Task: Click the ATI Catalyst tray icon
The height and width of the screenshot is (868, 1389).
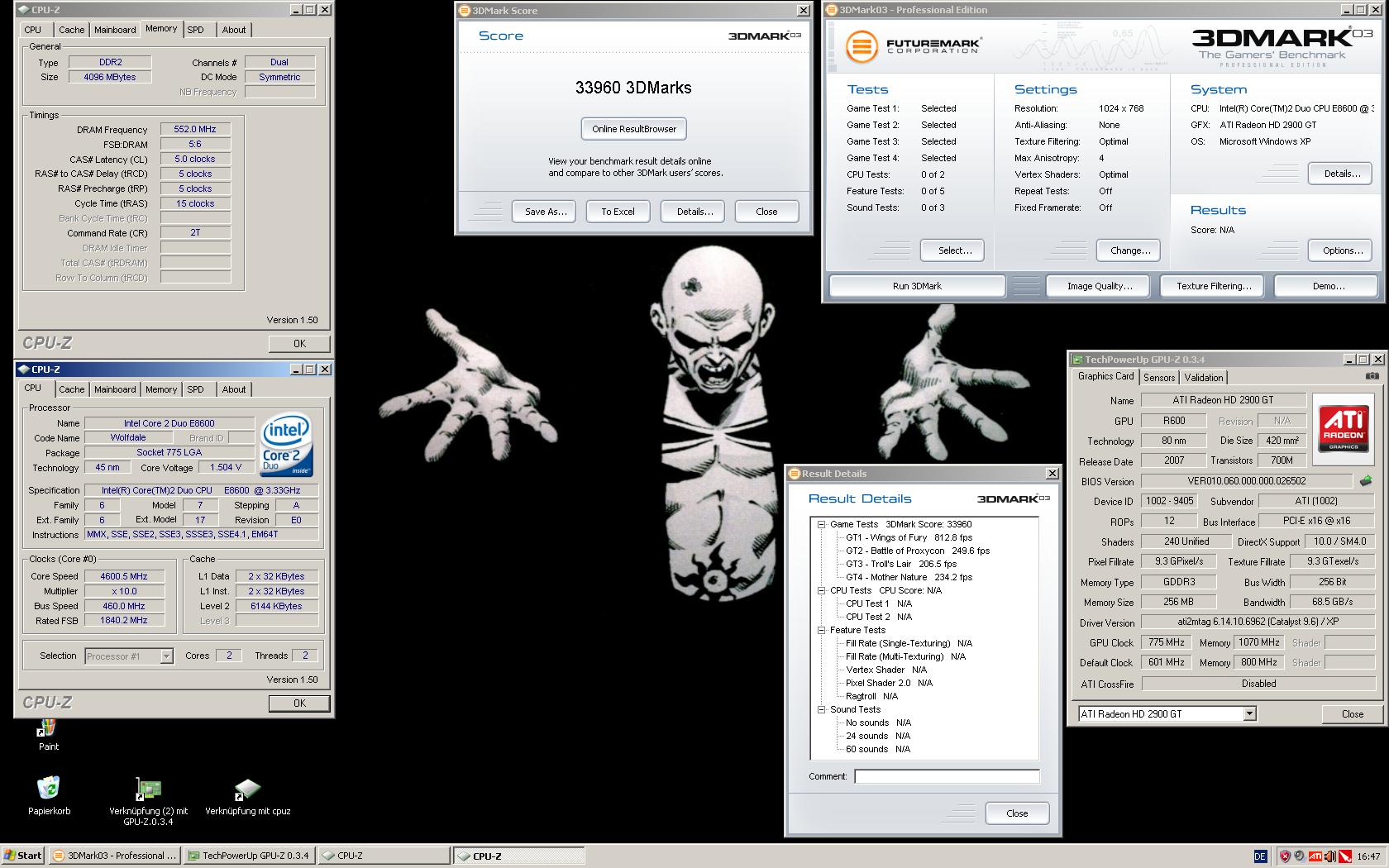Action: coord(1315,856)
